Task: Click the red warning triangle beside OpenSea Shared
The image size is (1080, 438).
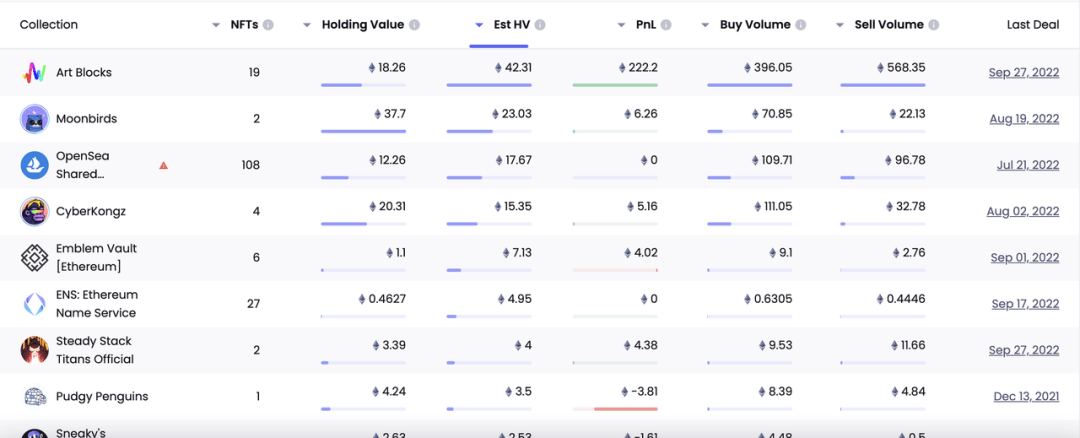Action: pyautogui.click(x=163, y=165)
